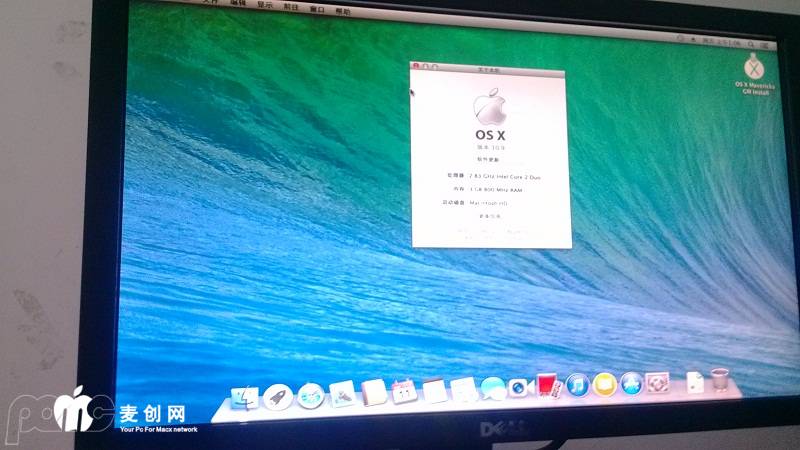Open the Photo Booth dock icon

coord(546,386)
